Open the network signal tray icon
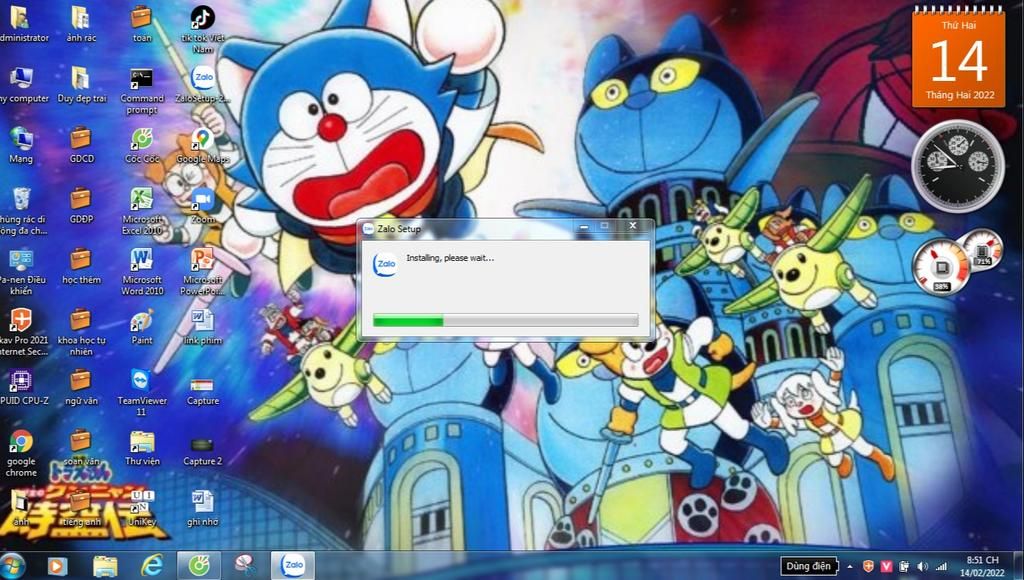The image size is (1024, 580). pyautogui.click(x=940, y=567)
